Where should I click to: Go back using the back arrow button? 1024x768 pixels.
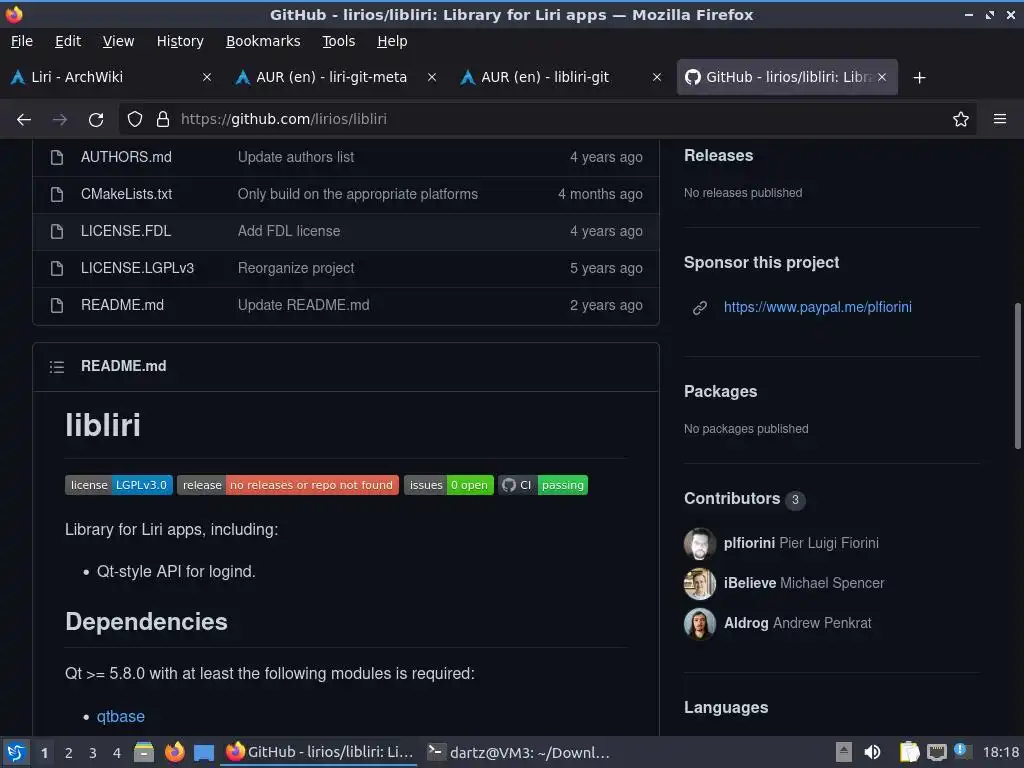pyautogui.click(x=24, y=120)
